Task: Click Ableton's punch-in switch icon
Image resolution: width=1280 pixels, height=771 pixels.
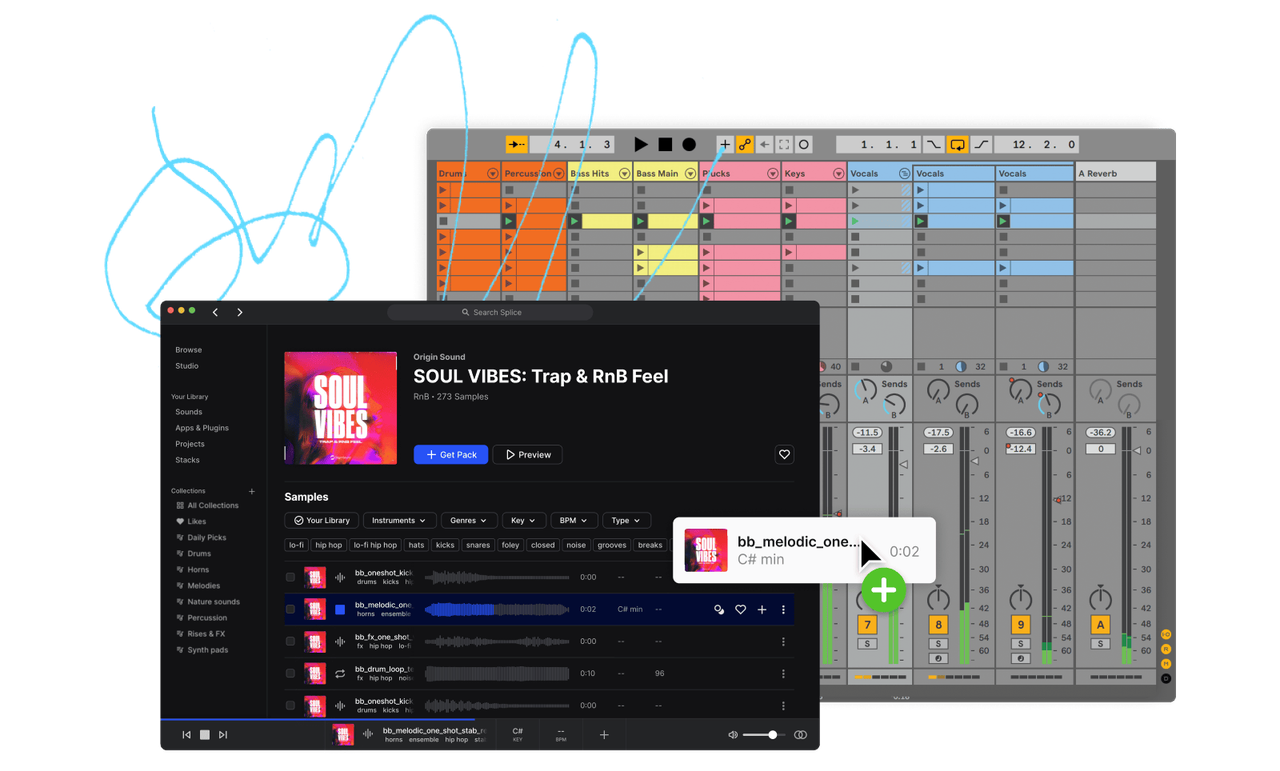Action: 933,145
